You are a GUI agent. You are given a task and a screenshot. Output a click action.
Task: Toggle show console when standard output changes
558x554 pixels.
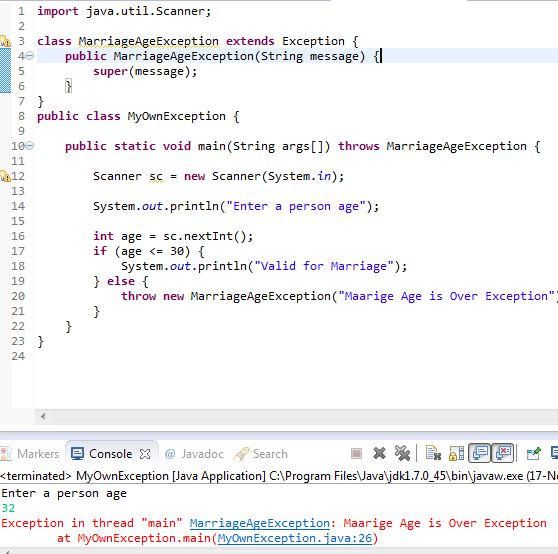tap(480, 453)
